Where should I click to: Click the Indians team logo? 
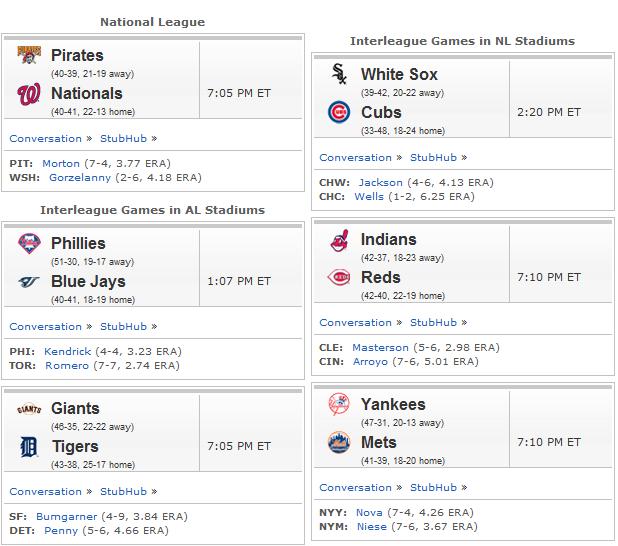340,240
